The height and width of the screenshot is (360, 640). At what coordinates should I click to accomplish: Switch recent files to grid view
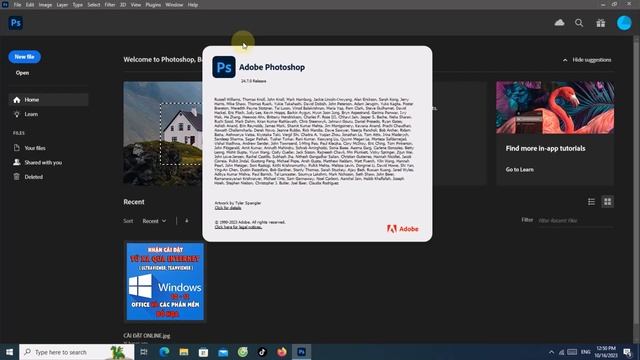pos(607,202)
